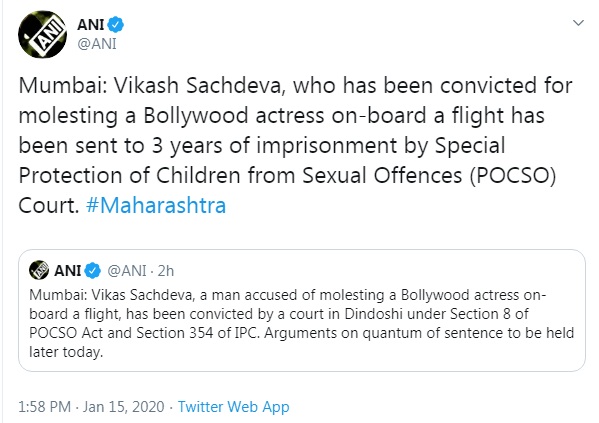This screenshot has height=423, width=599.
Task: Open the 1:58 PM Jan 15, 2020 timestamp
Action: [91, 407]
